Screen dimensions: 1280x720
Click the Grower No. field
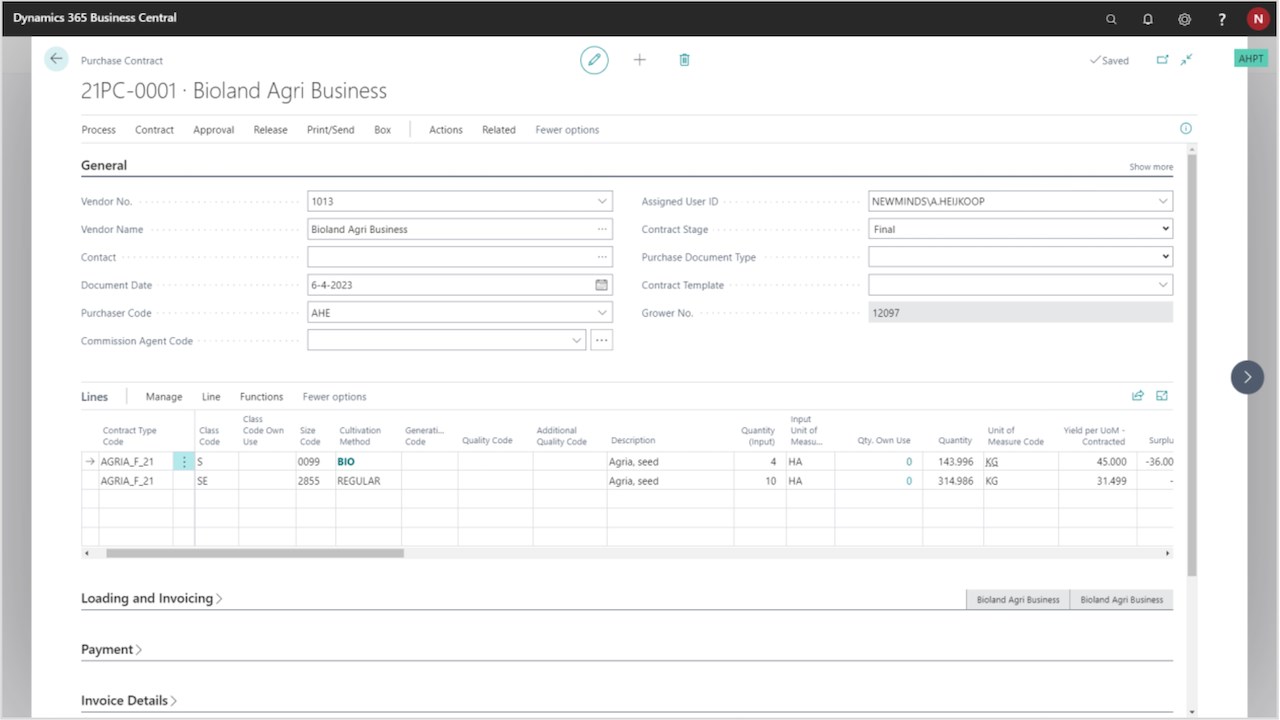coord(1020,313)
